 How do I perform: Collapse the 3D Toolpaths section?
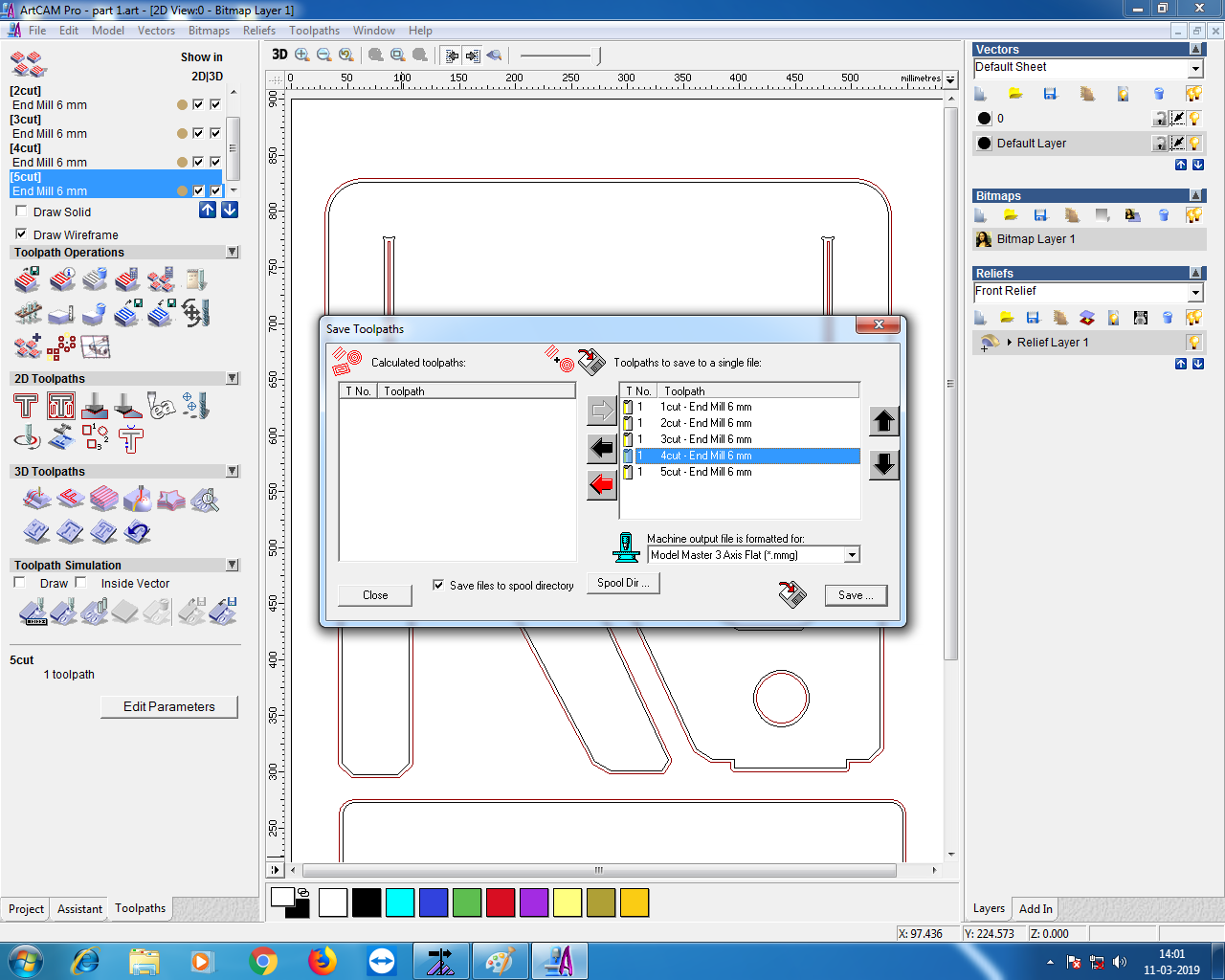(233, 471)
